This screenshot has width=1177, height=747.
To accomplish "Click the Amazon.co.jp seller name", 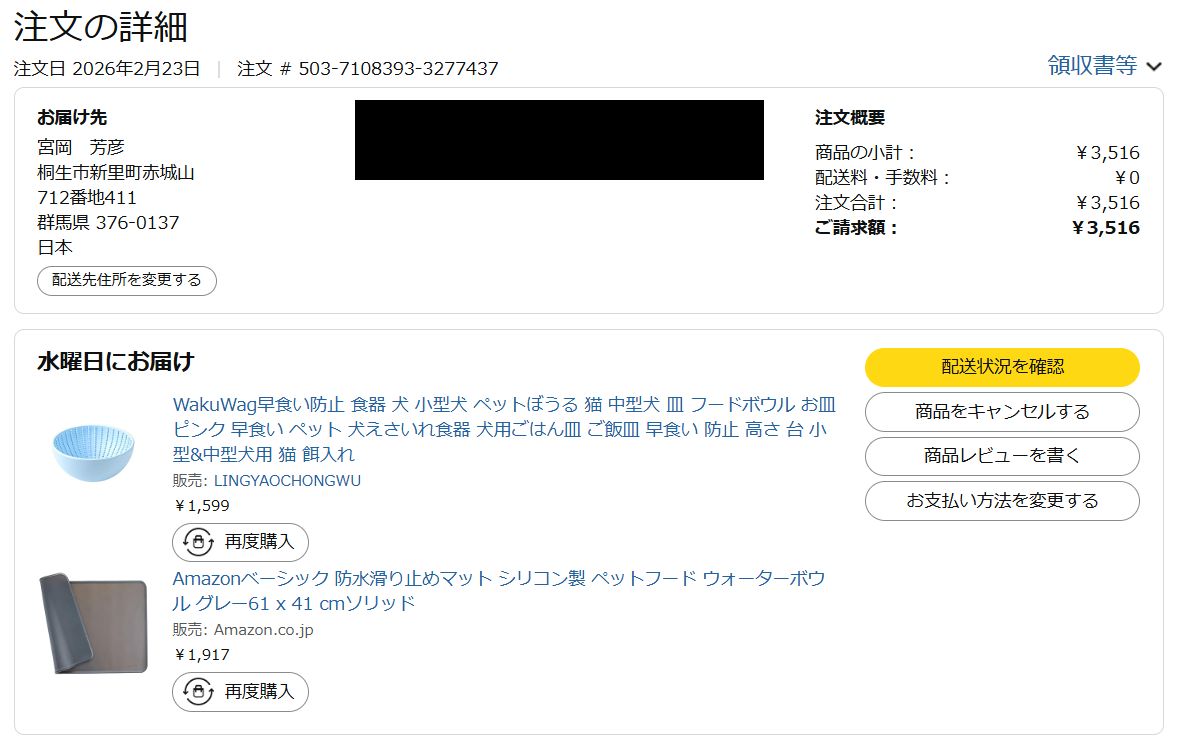I will [x=263, y=630].
